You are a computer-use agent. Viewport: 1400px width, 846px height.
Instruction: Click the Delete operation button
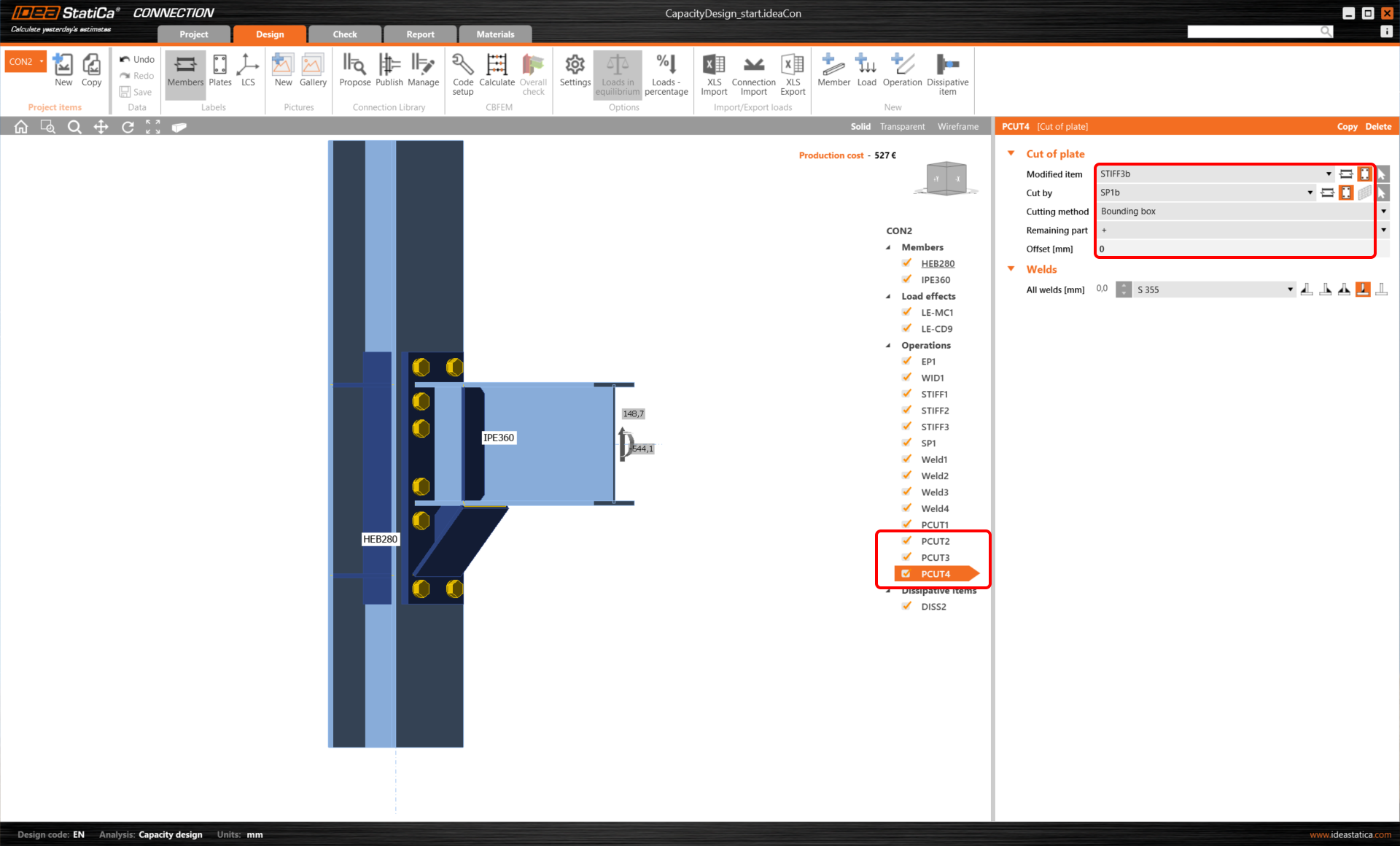[1378, 127]
